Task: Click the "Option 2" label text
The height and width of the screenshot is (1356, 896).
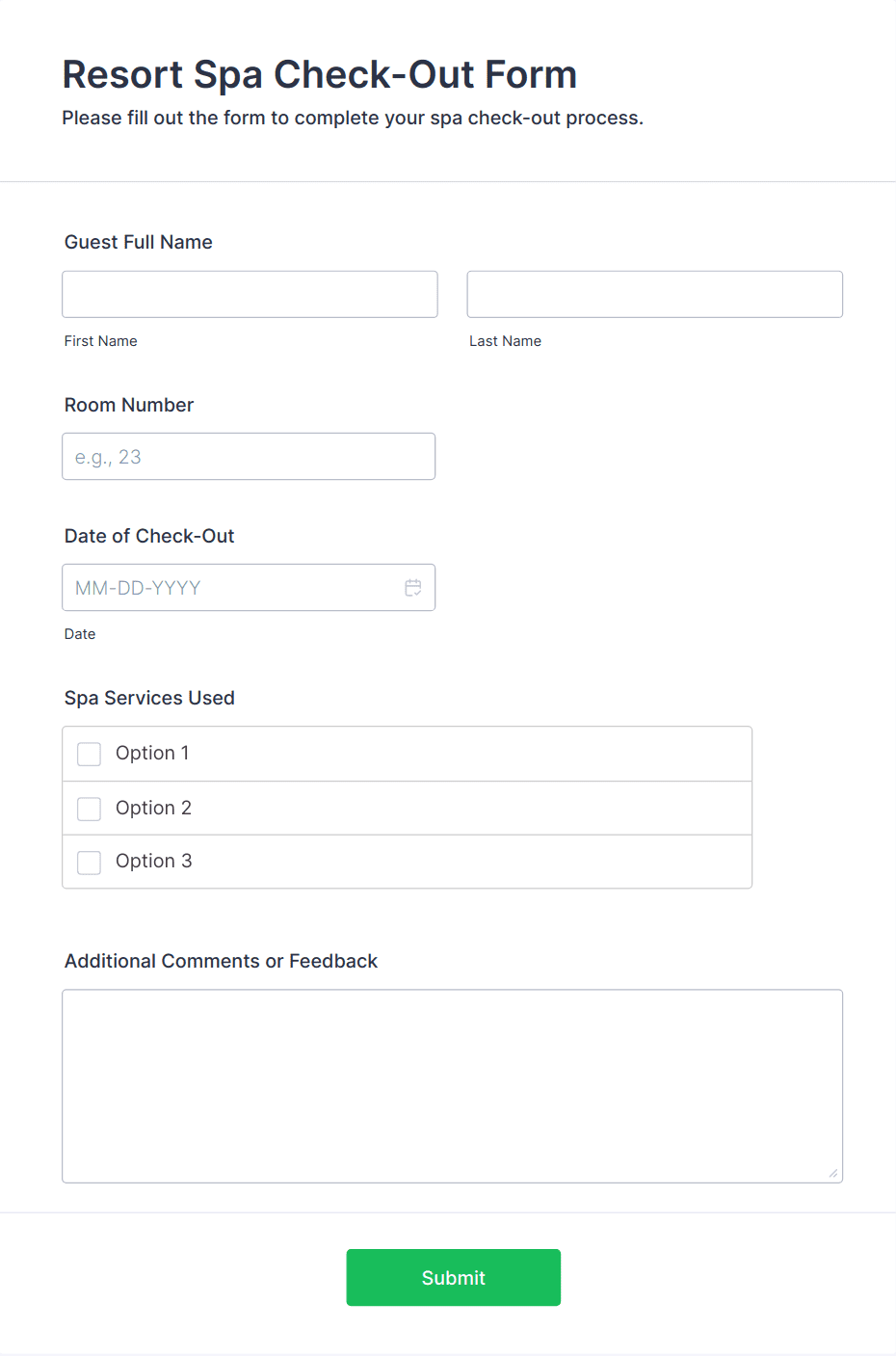Action: tap(153, 808)
